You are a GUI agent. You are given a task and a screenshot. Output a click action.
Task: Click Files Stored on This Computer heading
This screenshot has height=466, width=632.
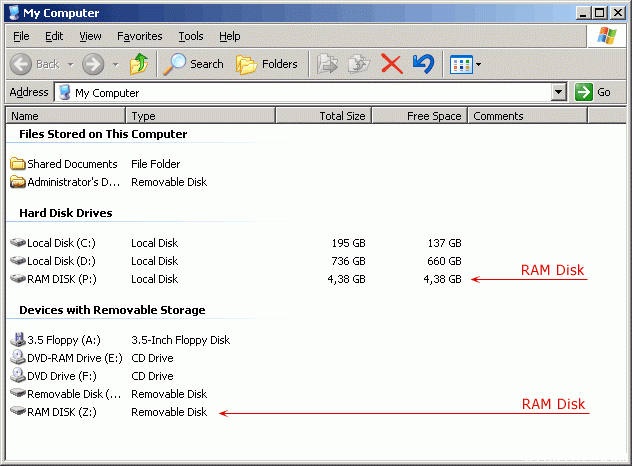click(103, 134)
